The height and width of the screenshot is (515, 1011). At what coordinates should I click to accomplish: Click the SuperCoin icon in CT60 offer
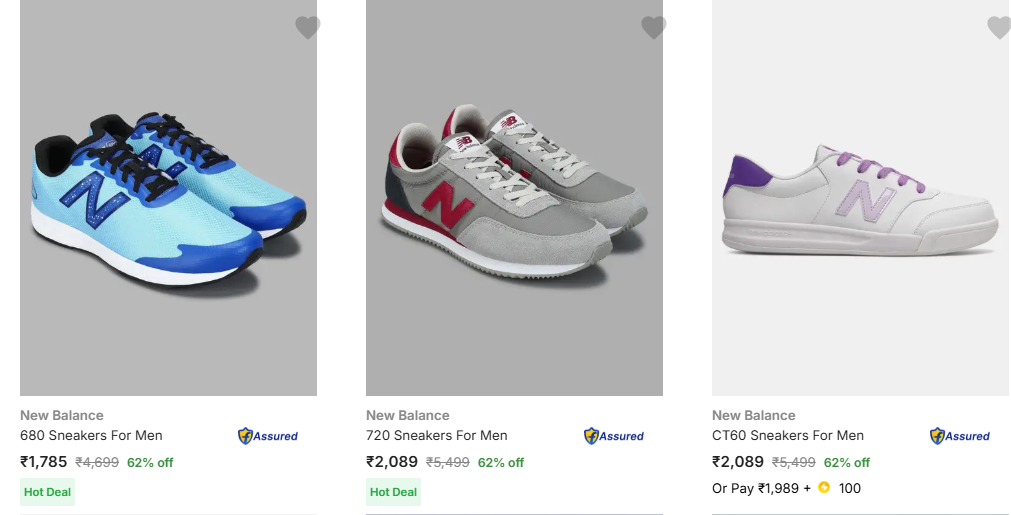pyautogui.click(x=824, y=488)
